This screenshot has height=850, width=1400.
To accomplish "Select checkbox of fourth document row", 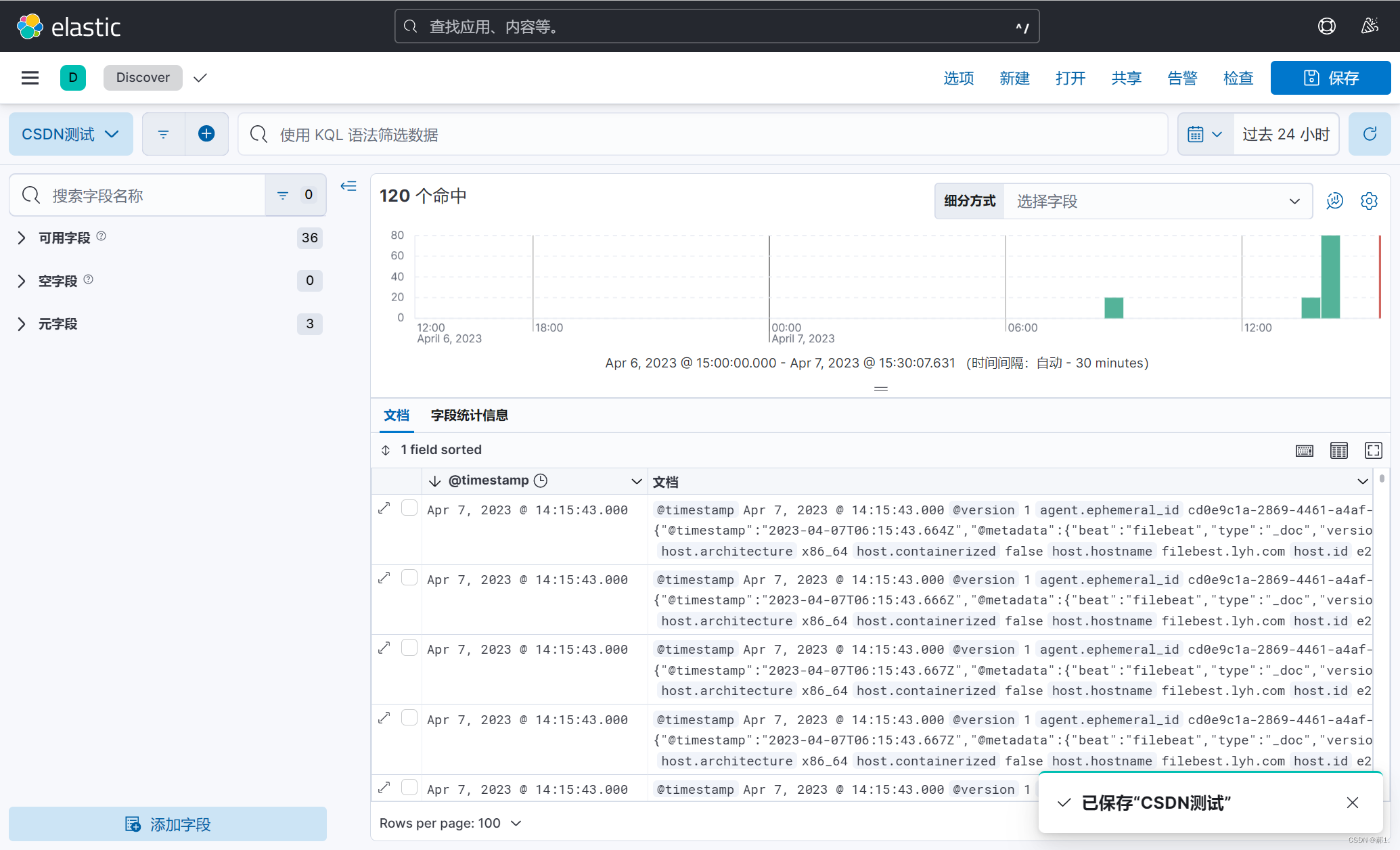I will click(409, 717).
